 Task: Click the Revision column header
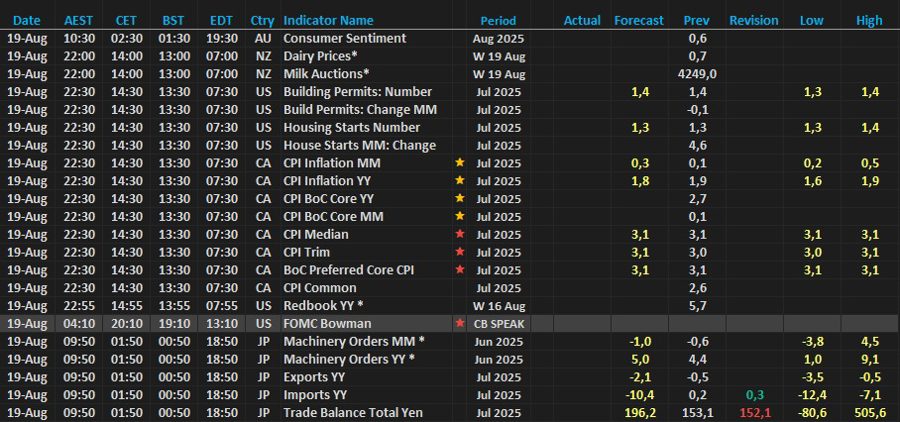click(x=754, y=20)
